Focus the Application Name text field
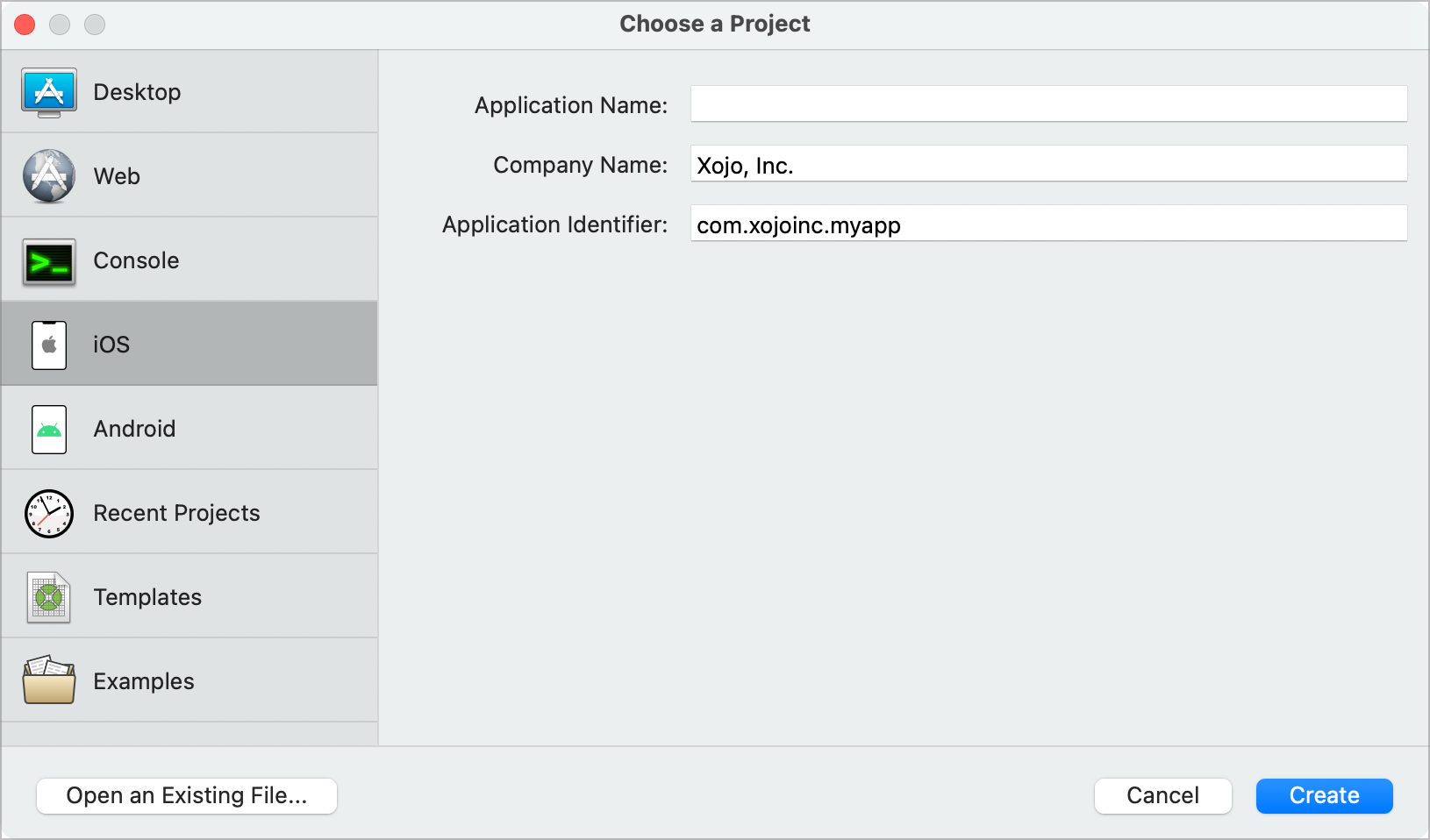The height and width of the screenshot is (840, 1430). point(1048,104)
